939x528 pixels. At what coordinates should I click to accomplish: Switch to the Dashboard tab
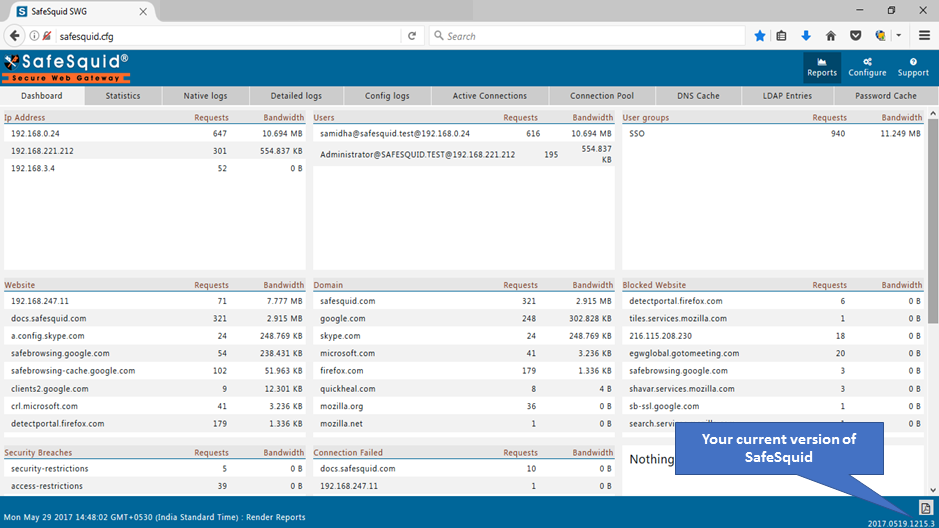click(x=42, y=96)
